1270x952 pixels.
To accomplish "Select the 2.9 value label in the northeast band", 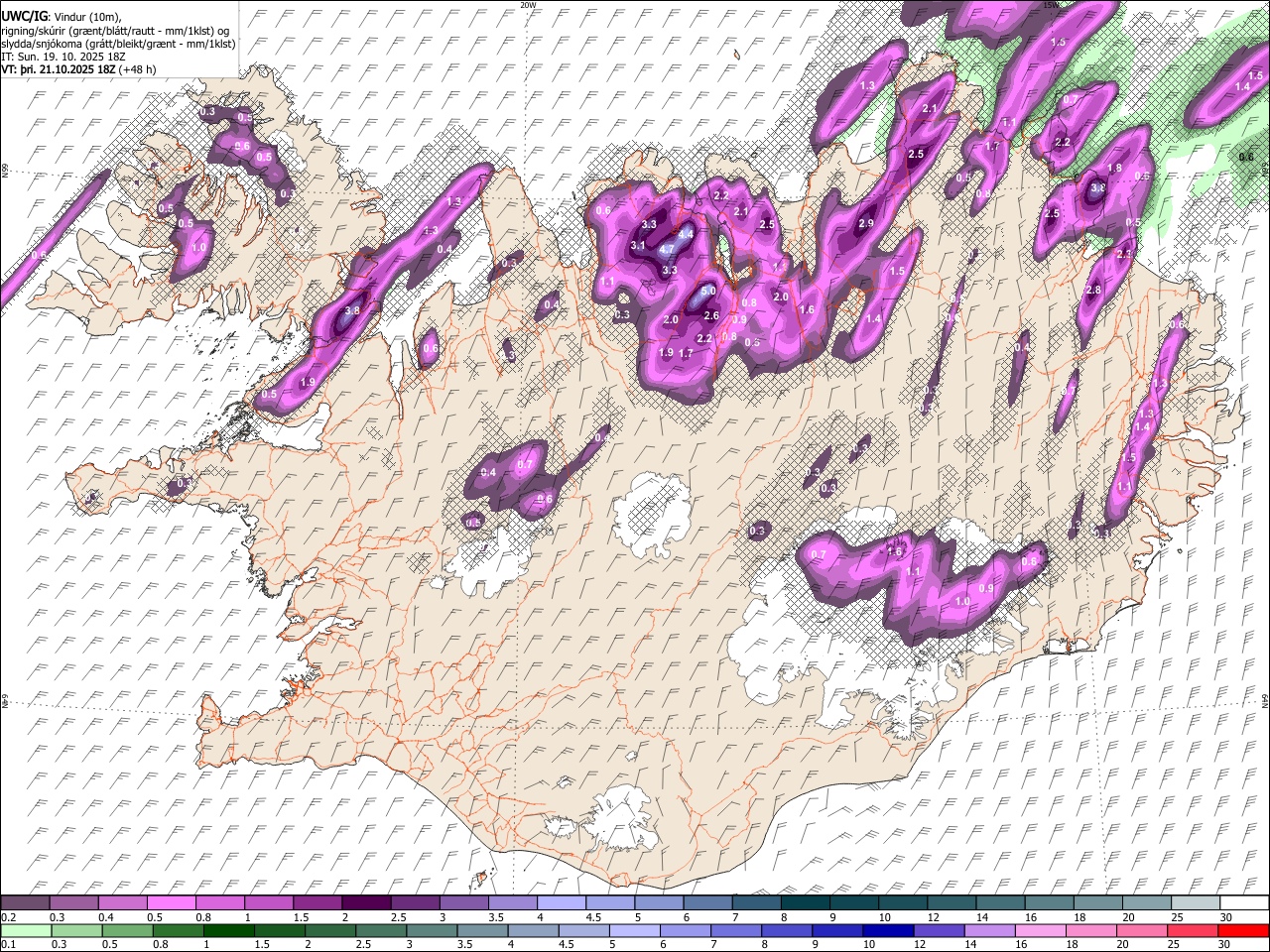I will pos(866,224).
